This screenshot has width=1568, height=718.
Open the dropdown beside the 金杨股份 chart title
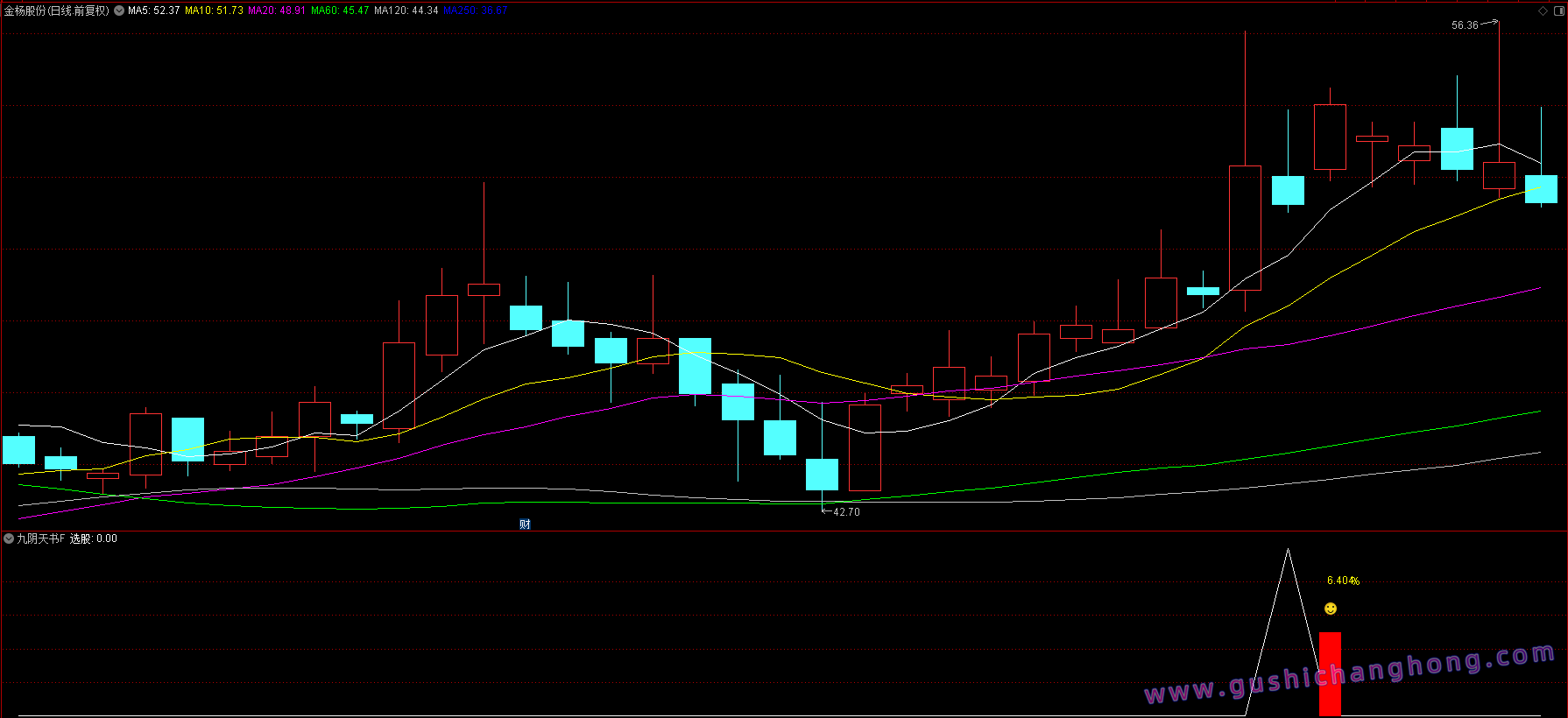pyautogui.click(x=119, y=11)
